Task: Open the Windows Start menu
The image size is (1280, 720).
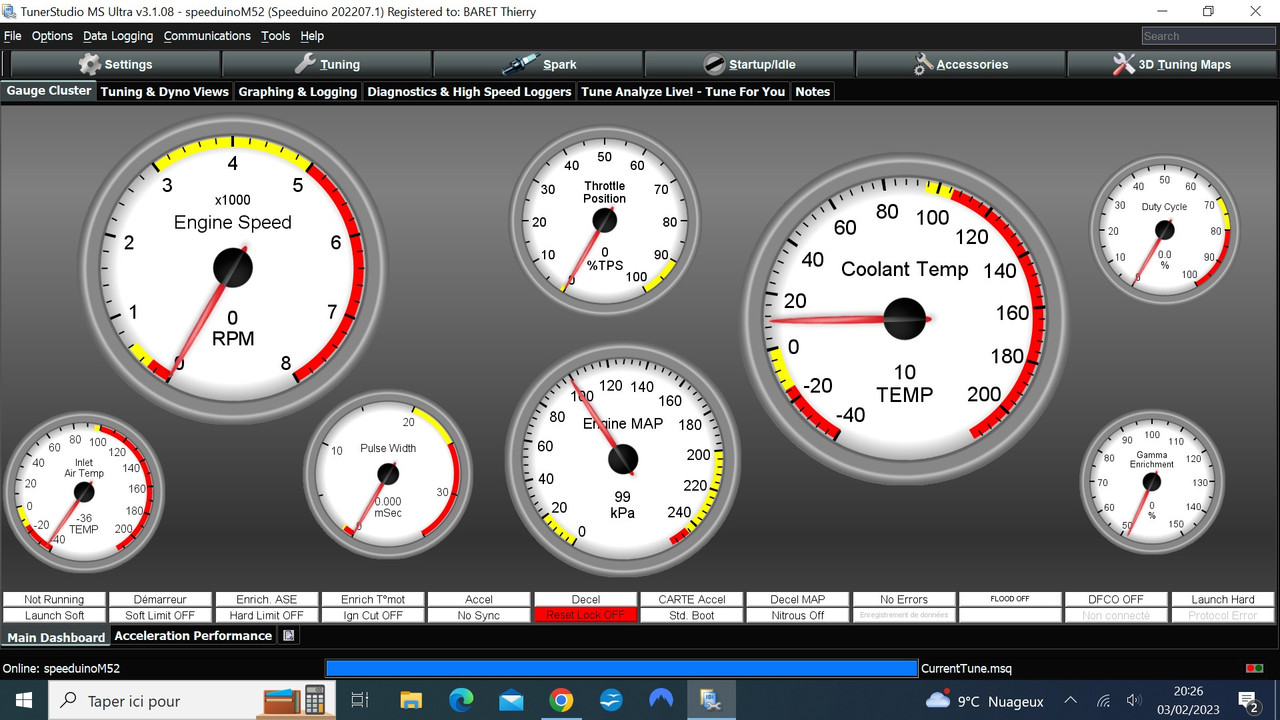Action: (23, 701)
